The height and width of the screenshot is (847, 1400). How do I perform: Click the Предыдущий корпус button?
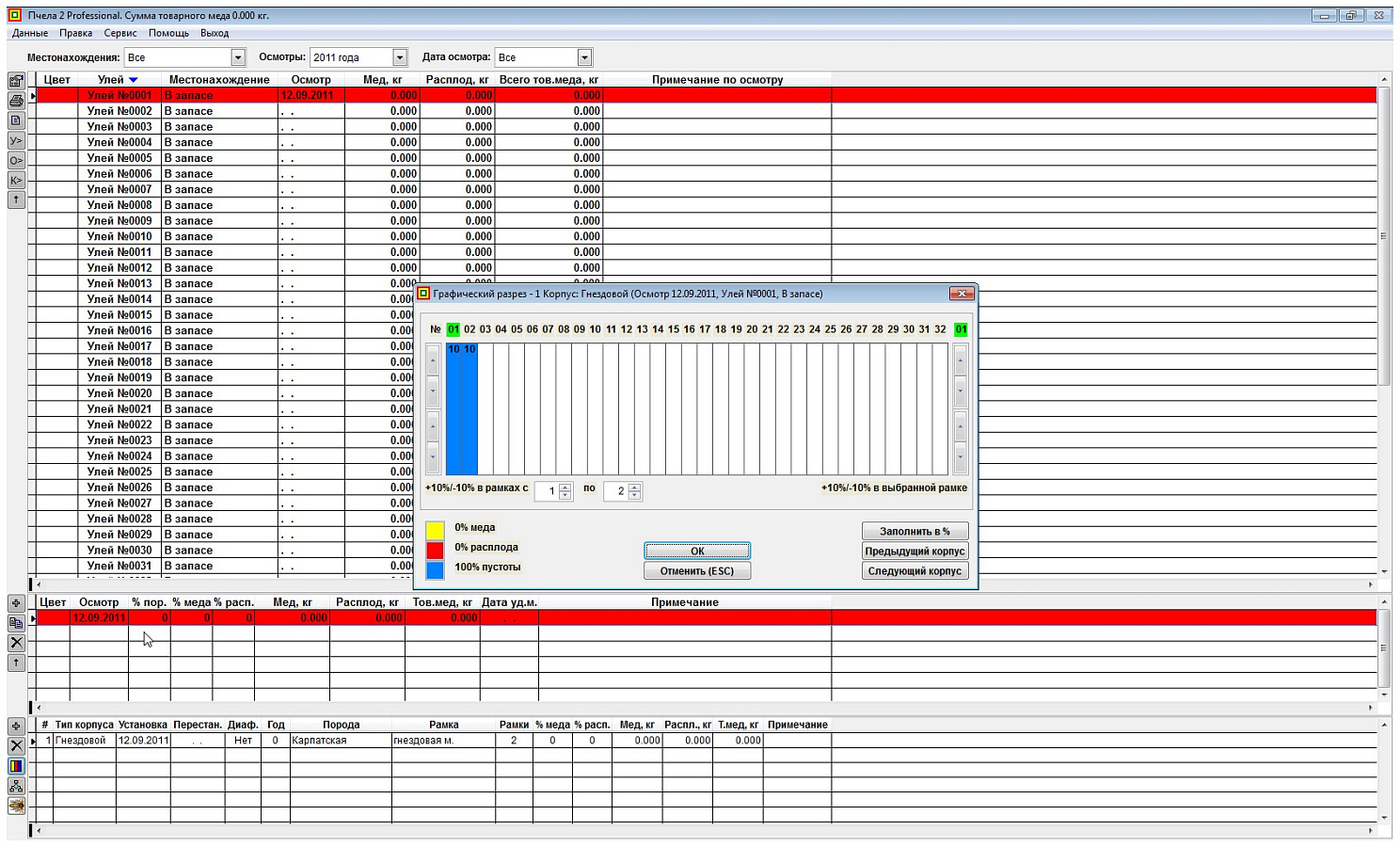[x=915, y=551]
